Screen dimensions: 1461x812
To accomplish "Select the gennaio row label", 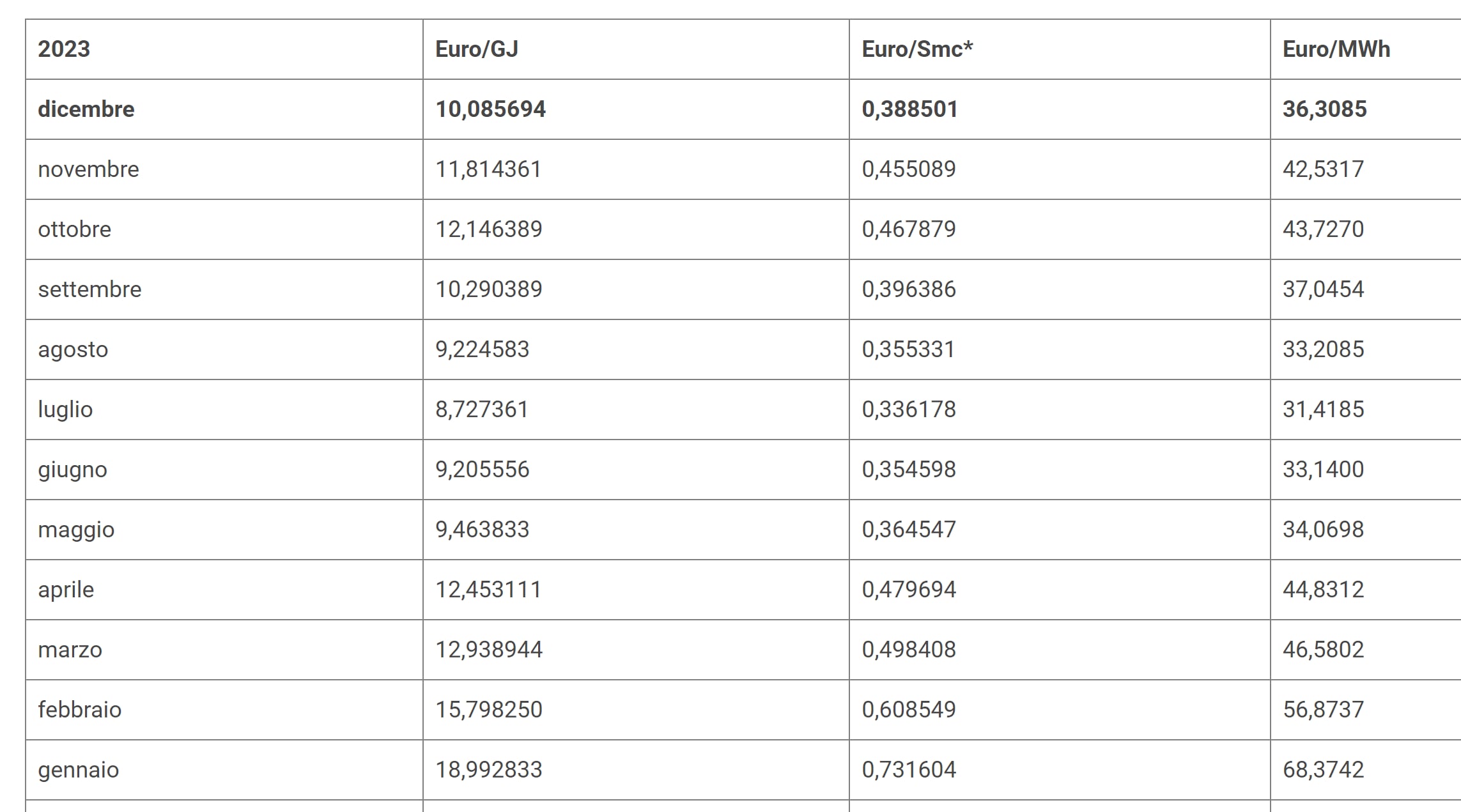I will (79, 770).
